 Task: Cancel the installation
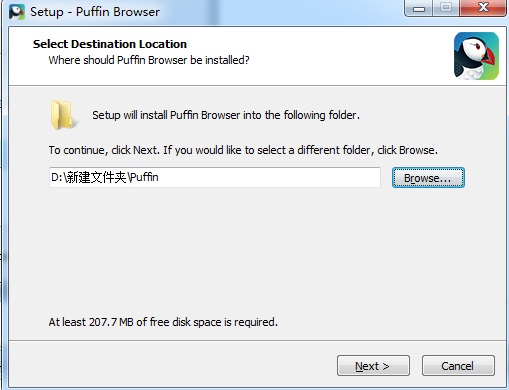tap(458, 366)
